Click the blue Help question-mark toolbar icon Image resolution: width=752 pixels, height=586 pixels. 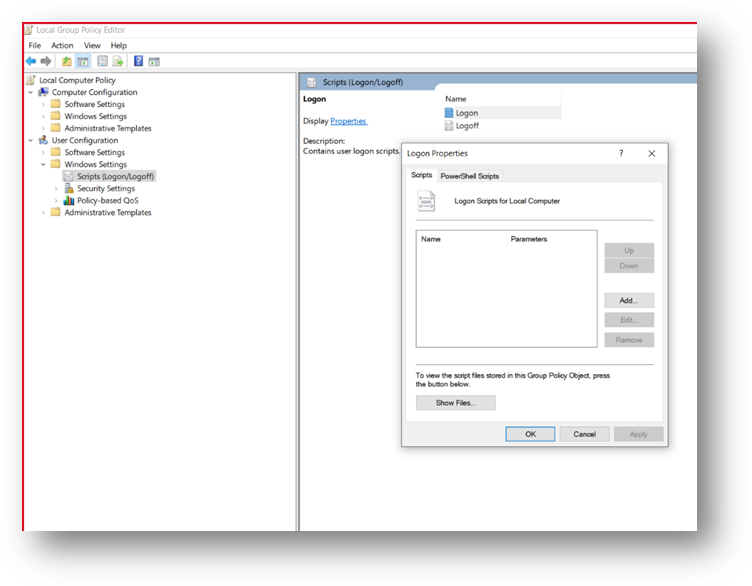[139, 61]
